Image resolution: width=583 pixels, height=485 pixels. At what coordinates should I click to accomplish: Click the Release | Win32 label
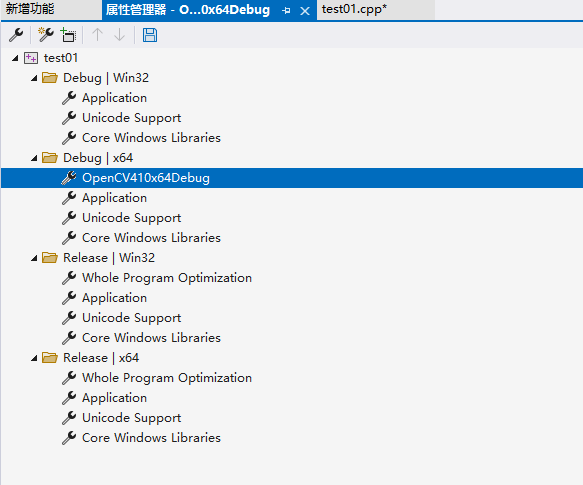point(109,258)
